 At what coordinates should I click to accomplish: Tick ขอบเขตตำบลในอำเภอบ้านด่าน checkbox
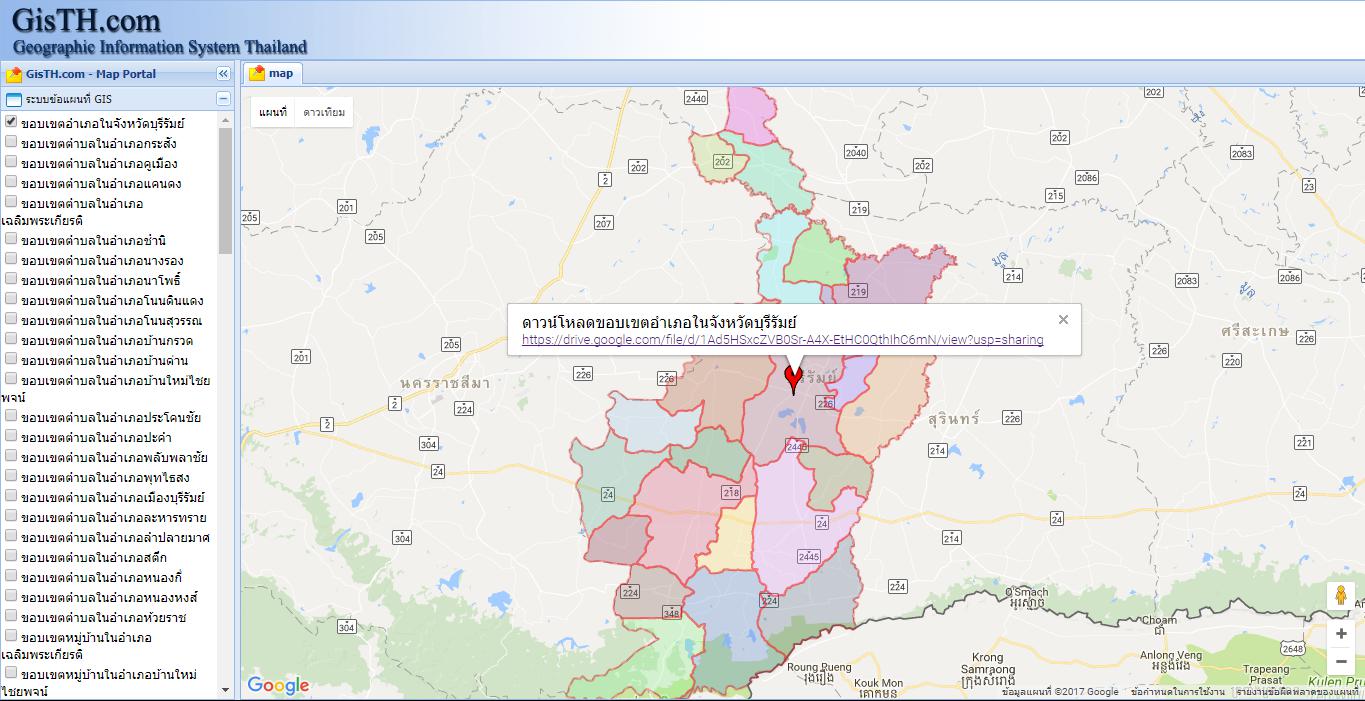point(11,359)
